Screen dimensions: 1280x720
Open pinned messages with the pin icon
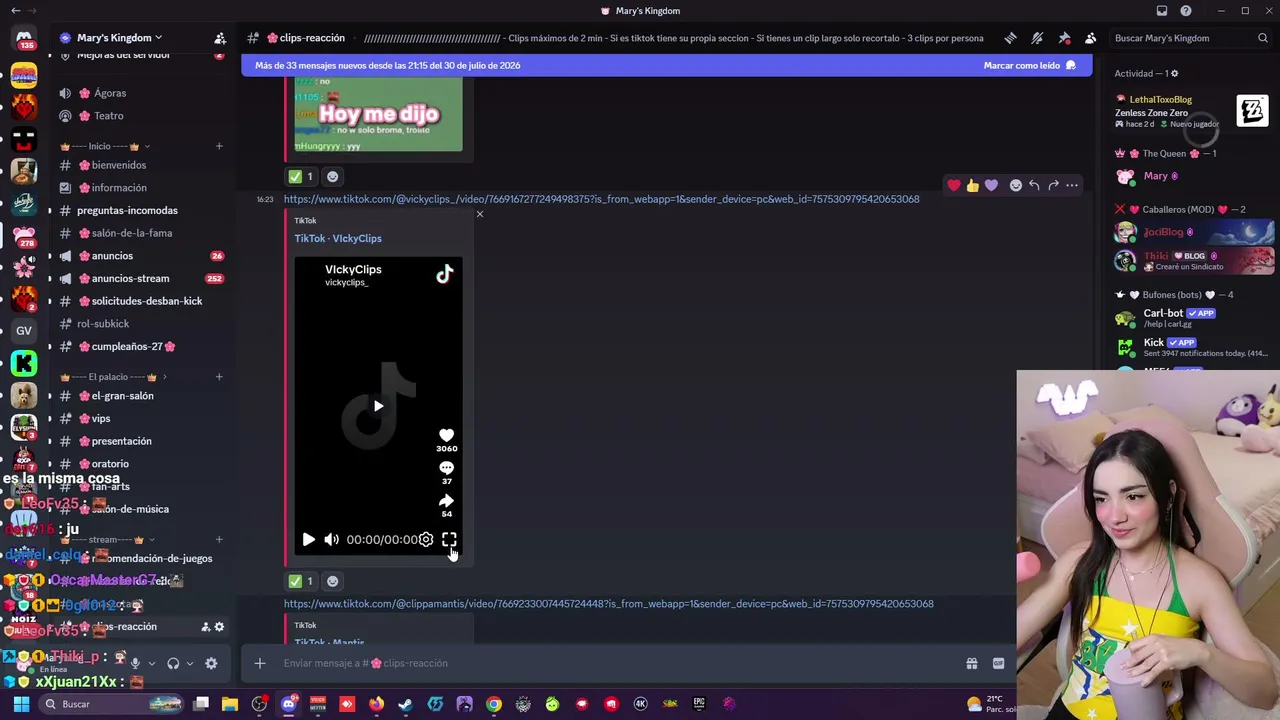(x=1064, y=38)
